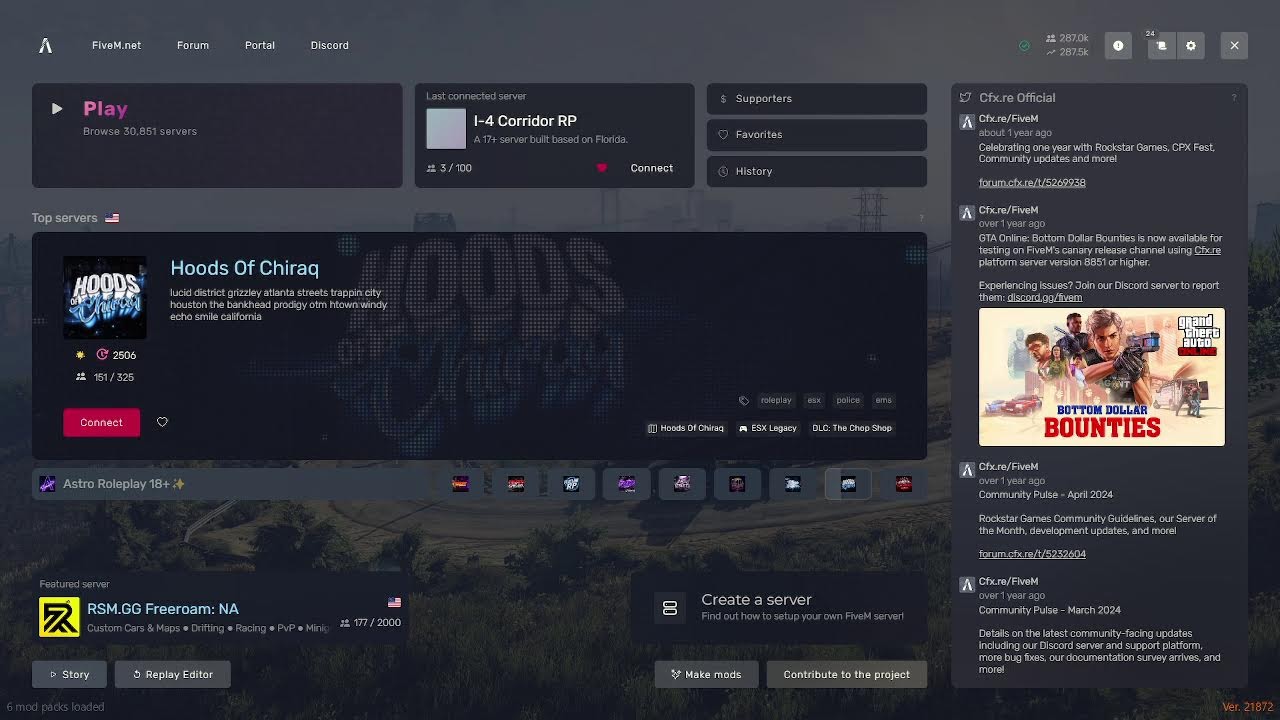1280x720 pixels.
Task: Click the Astro Roleplay 18+ server name
Action: coord(124,484)
